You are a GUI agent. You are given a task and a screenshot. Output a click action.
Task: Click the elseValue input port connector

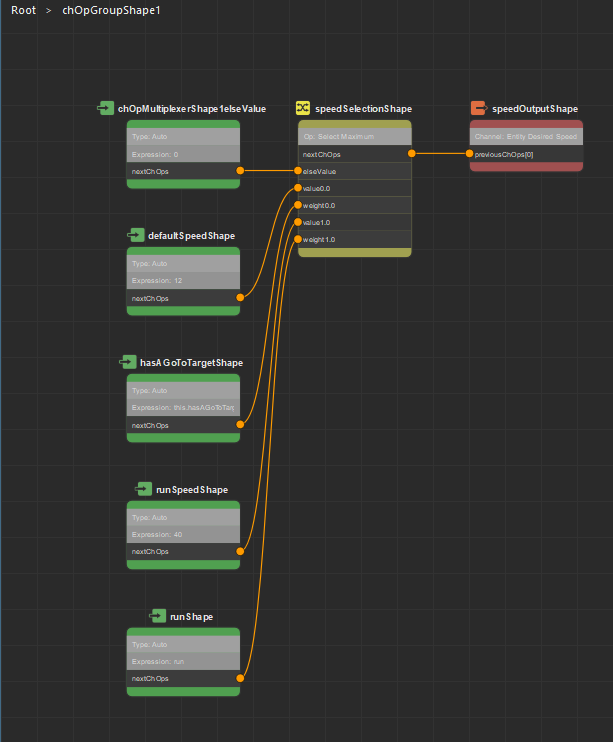(298, 171)
